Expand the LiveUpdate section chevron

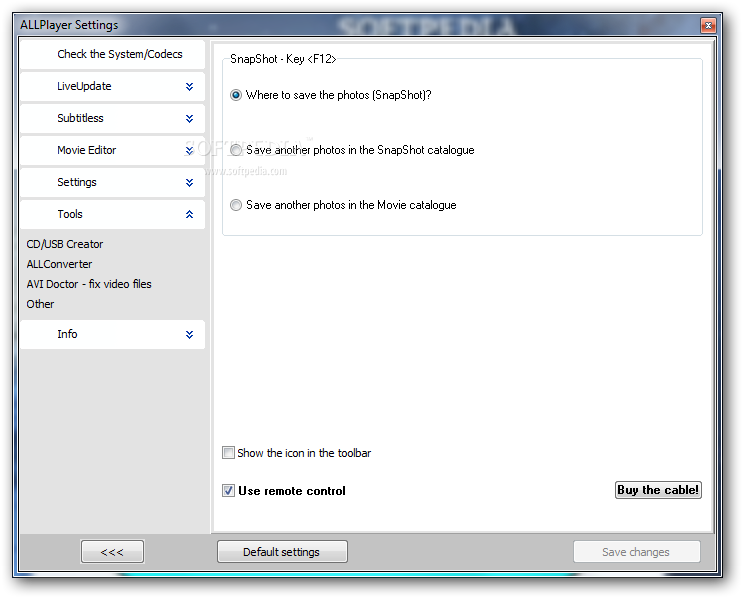190,86
